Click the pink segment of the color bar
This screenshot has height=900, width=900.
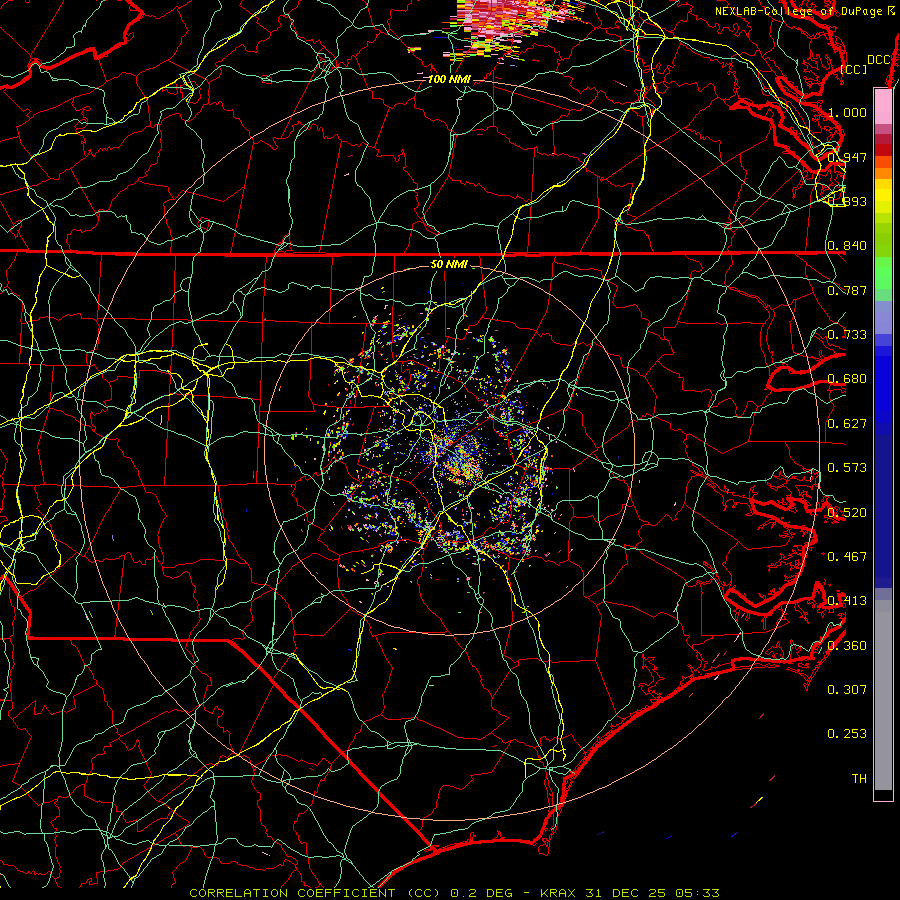coord(883,106)
